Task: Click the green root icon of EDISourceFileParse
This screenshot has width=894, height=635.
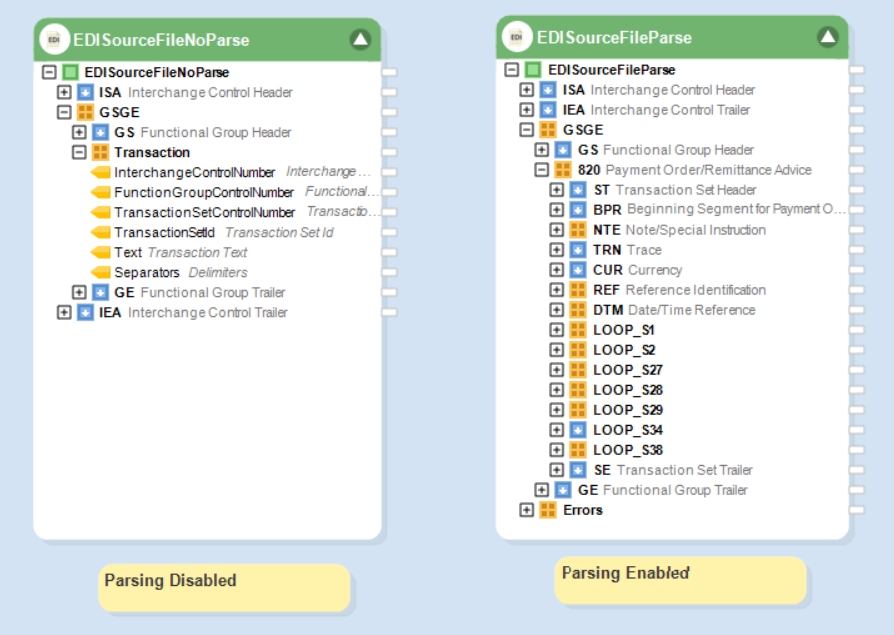Action: point(533,70)
